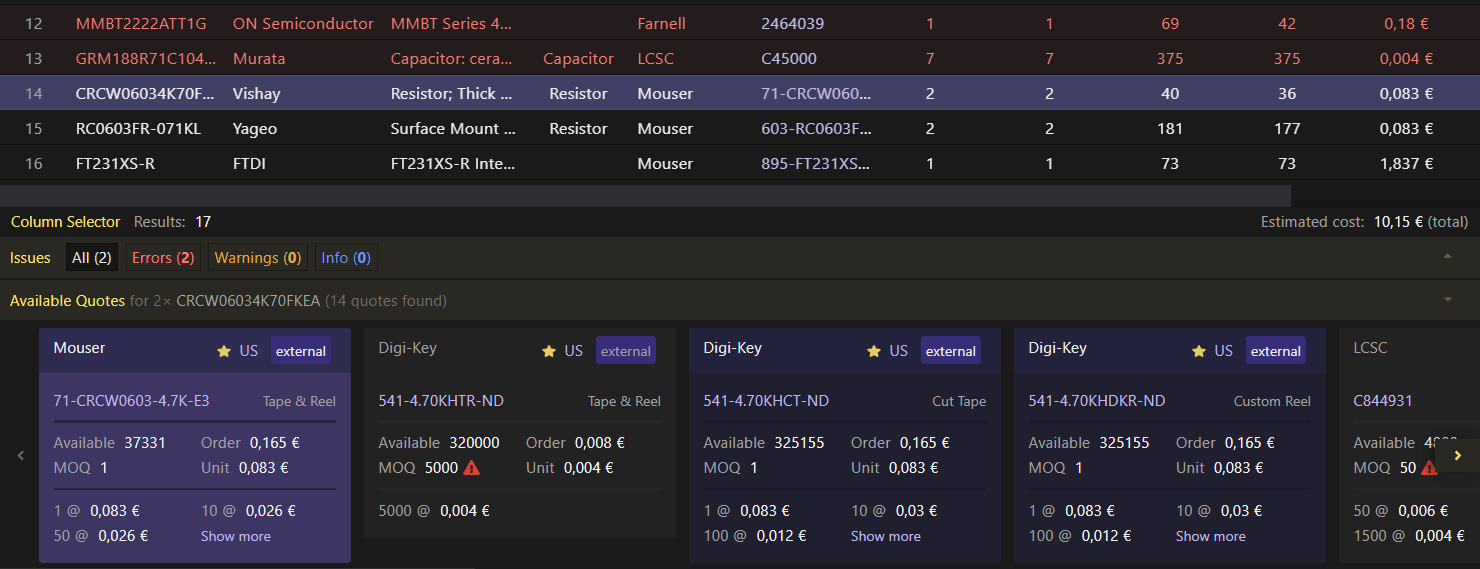This screenshot has width=1480, height=569.
Task: Open the Column Selector
Action: [65, 222]
